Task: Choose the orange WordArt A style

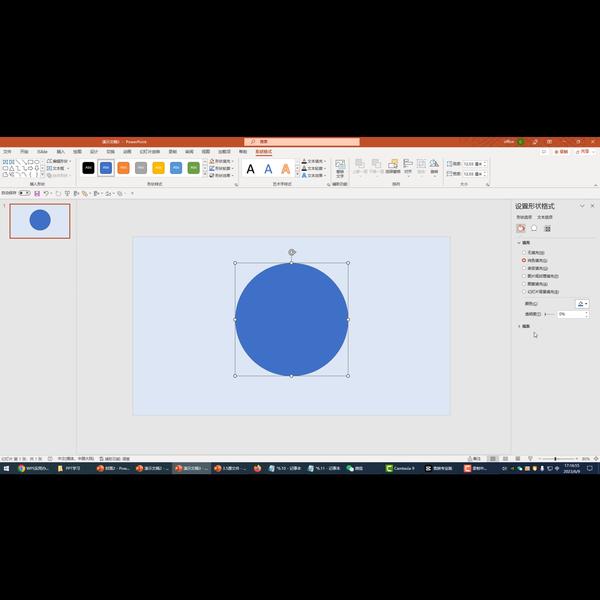Action: (x=285, y=169)
